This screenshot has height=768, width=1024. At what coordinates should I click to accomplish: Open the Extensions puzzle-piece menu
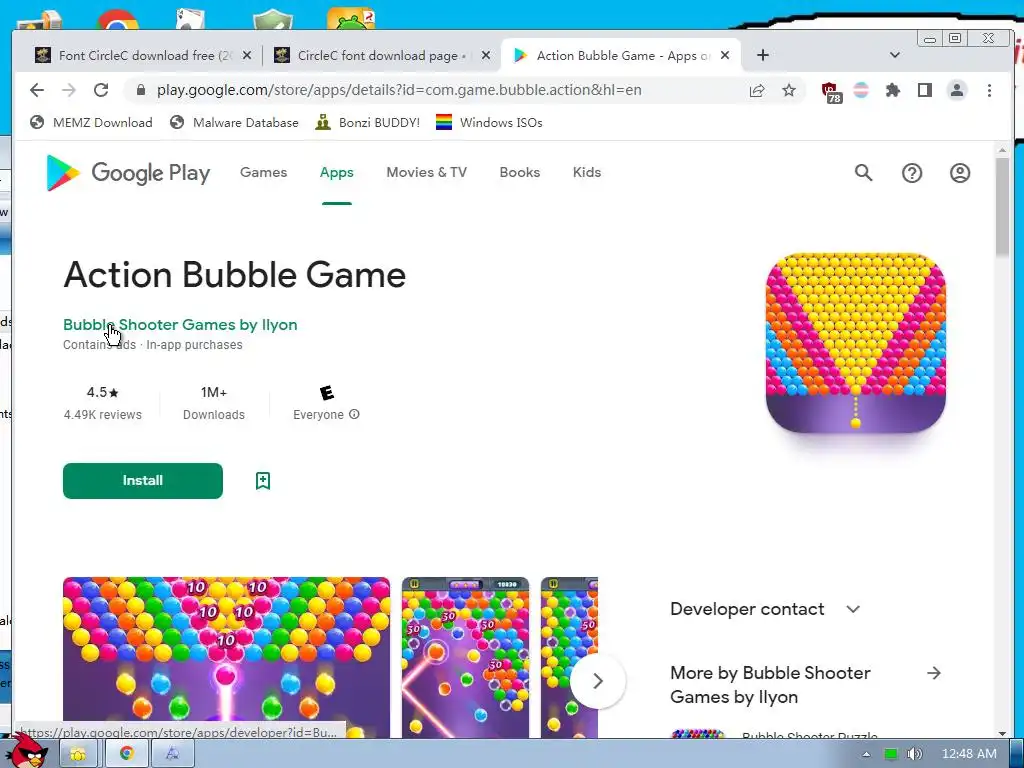[x=893, y=90]
